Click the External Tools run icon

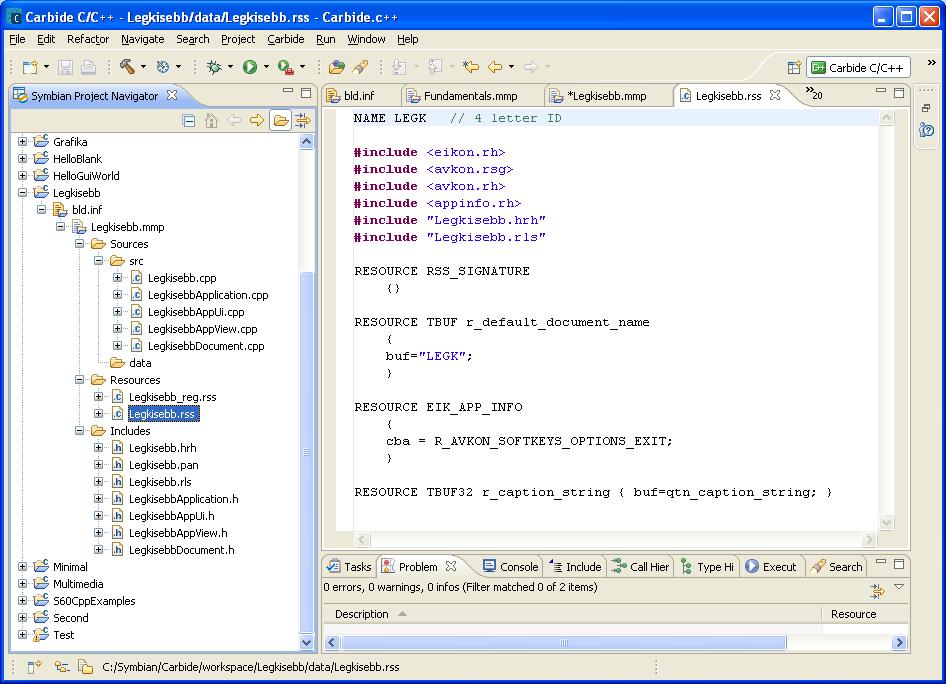(285, 67)
